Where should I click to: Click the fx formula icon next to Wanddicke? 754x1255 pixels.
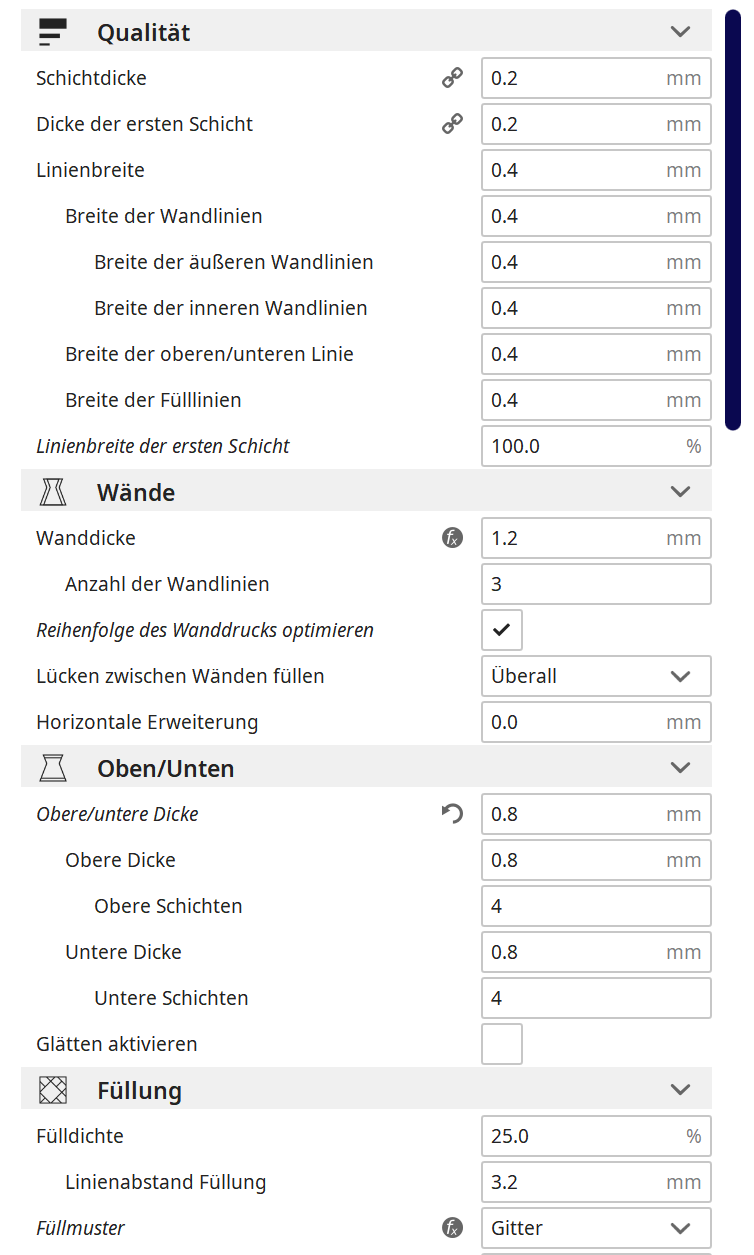[452, 538]
